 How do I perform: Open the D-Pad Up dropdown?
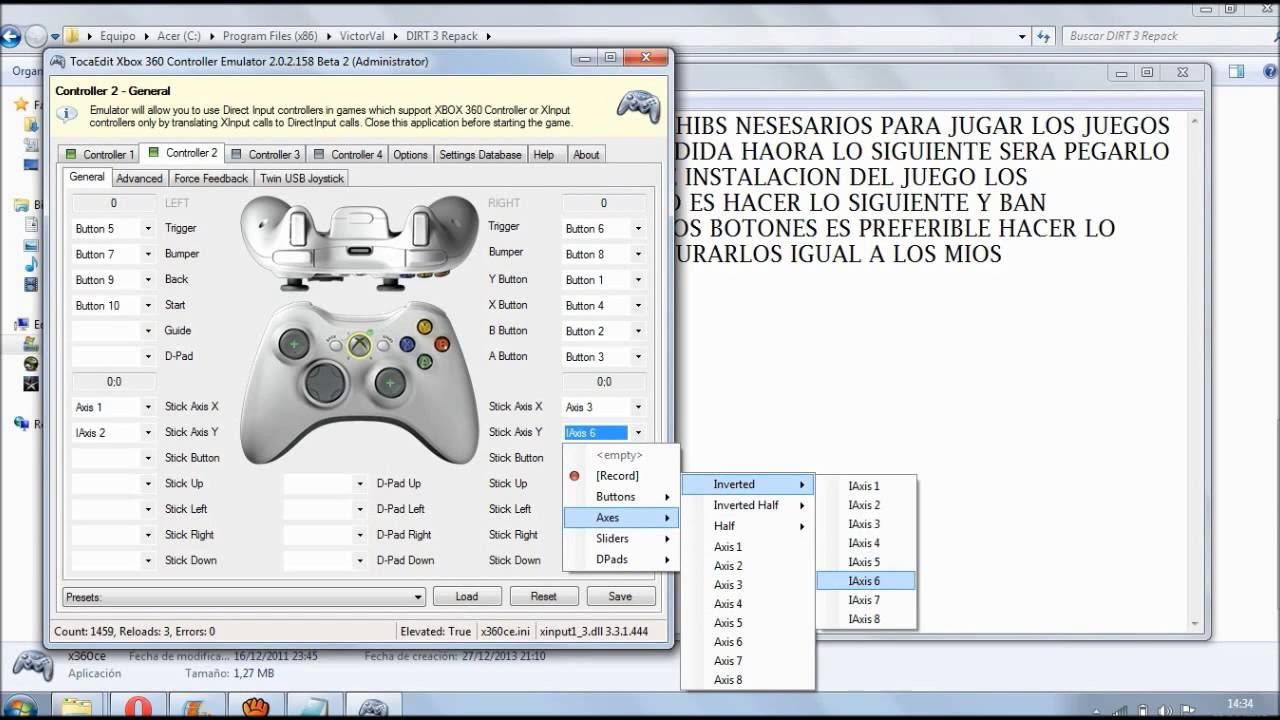click(x=360, y=484)
